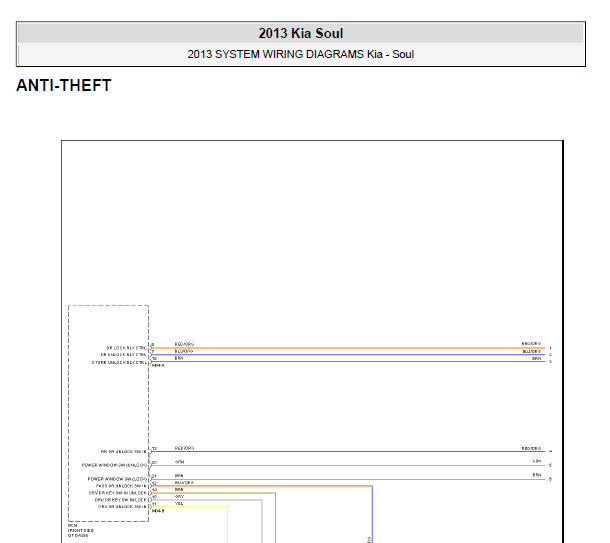Select 'POWER WINDOW SW (UNLOCK)' label
Image resolution: width=610 pixels, height=543 pixels.
pyautogui.click(x=114, y=465)
